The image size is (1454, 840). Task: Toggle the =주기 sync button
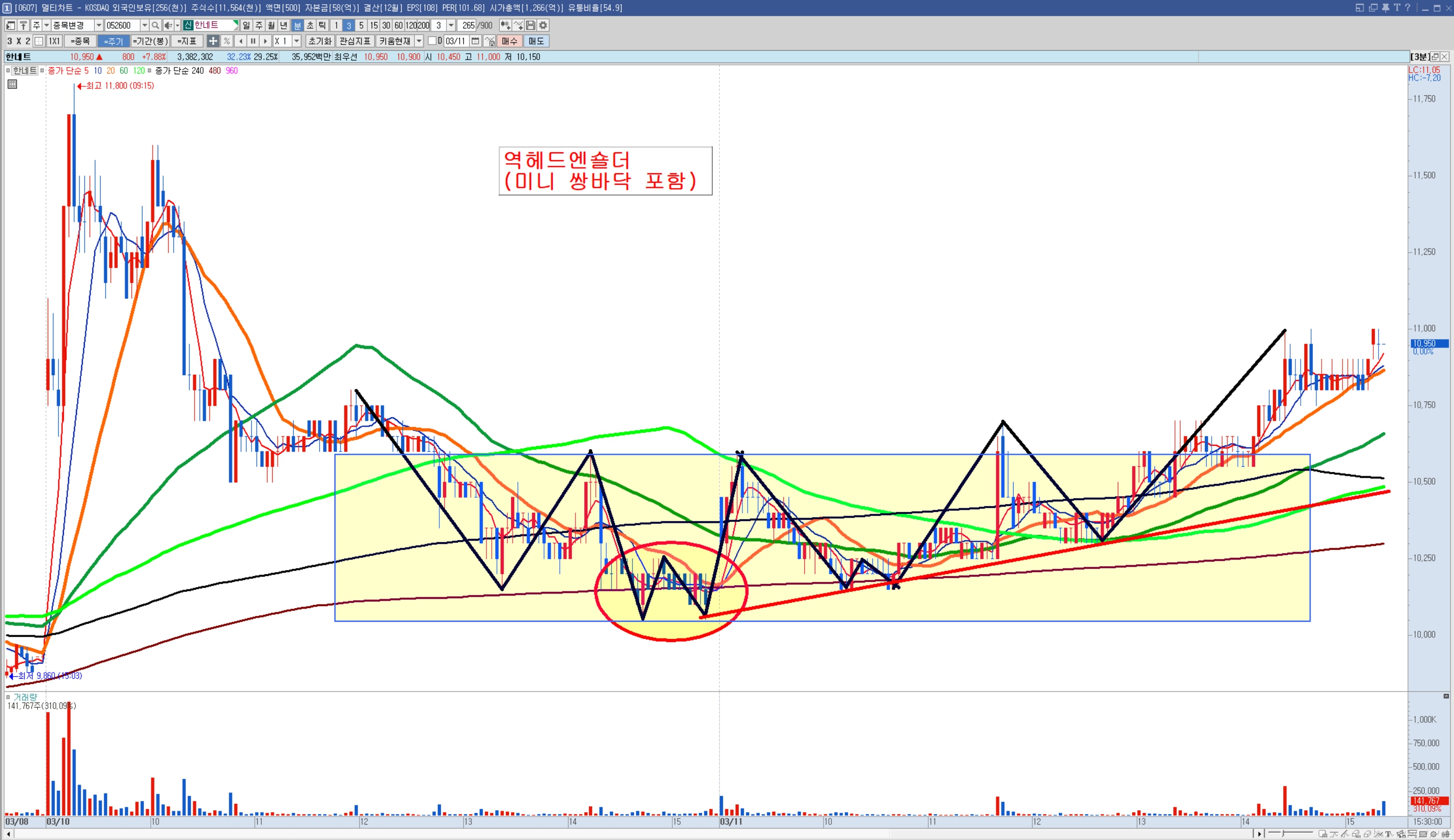click(x=113, y=41)
